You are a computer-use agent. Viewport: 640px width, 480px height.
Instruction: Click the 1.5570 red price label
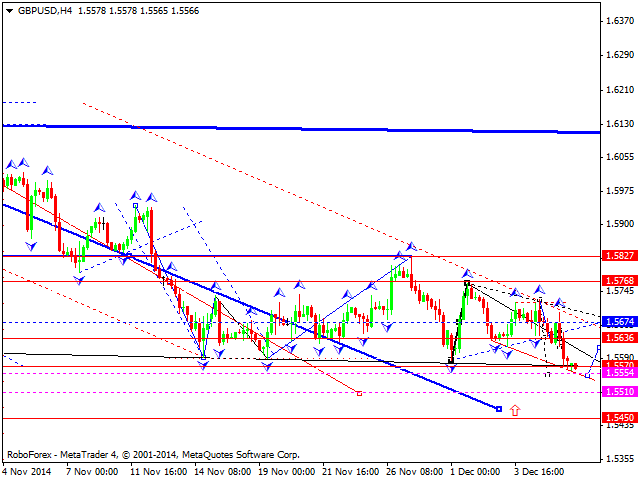click(x=619, y=364)
